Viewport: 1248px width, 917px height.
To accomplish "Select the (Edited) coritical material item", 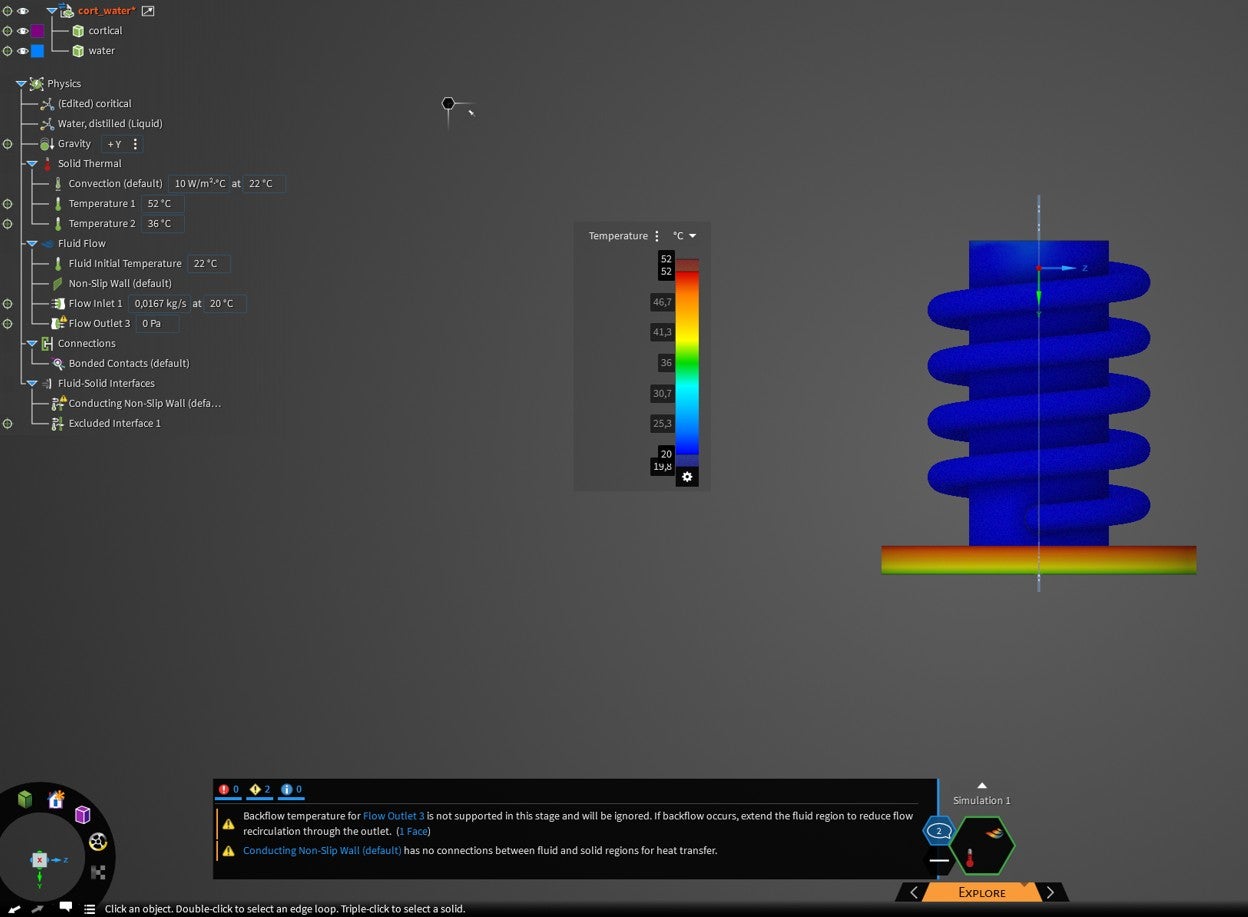I will click(x=95, y=104).
